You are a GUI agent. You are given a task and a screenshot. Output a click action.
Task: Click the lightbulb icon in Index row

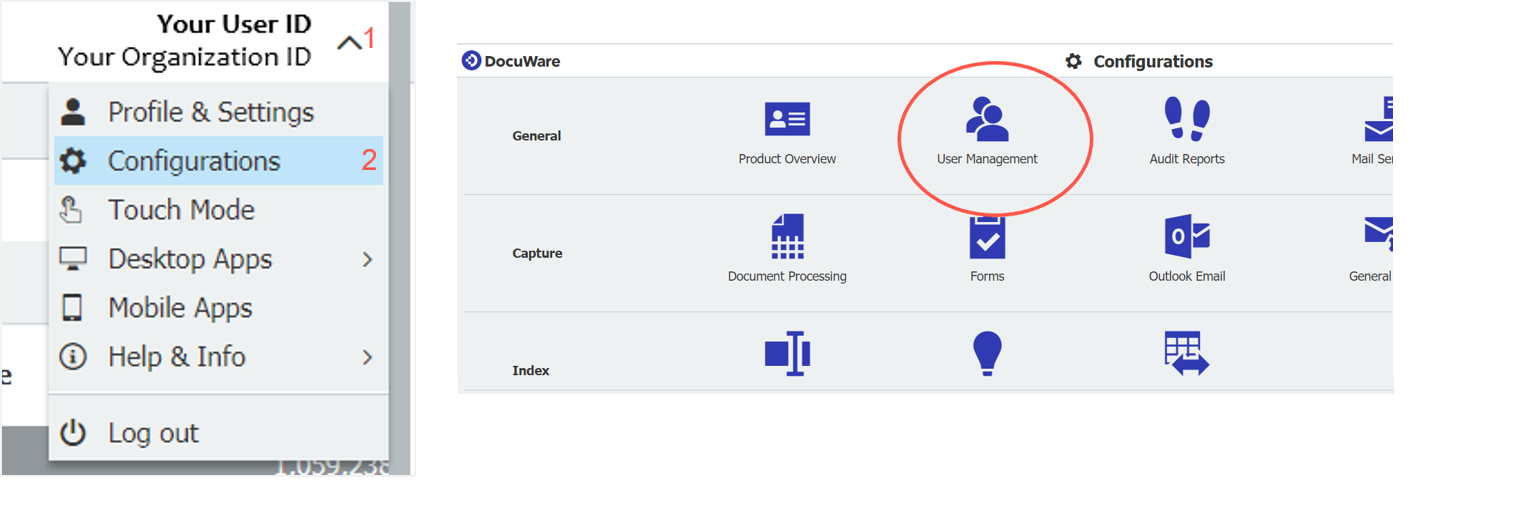987,354
